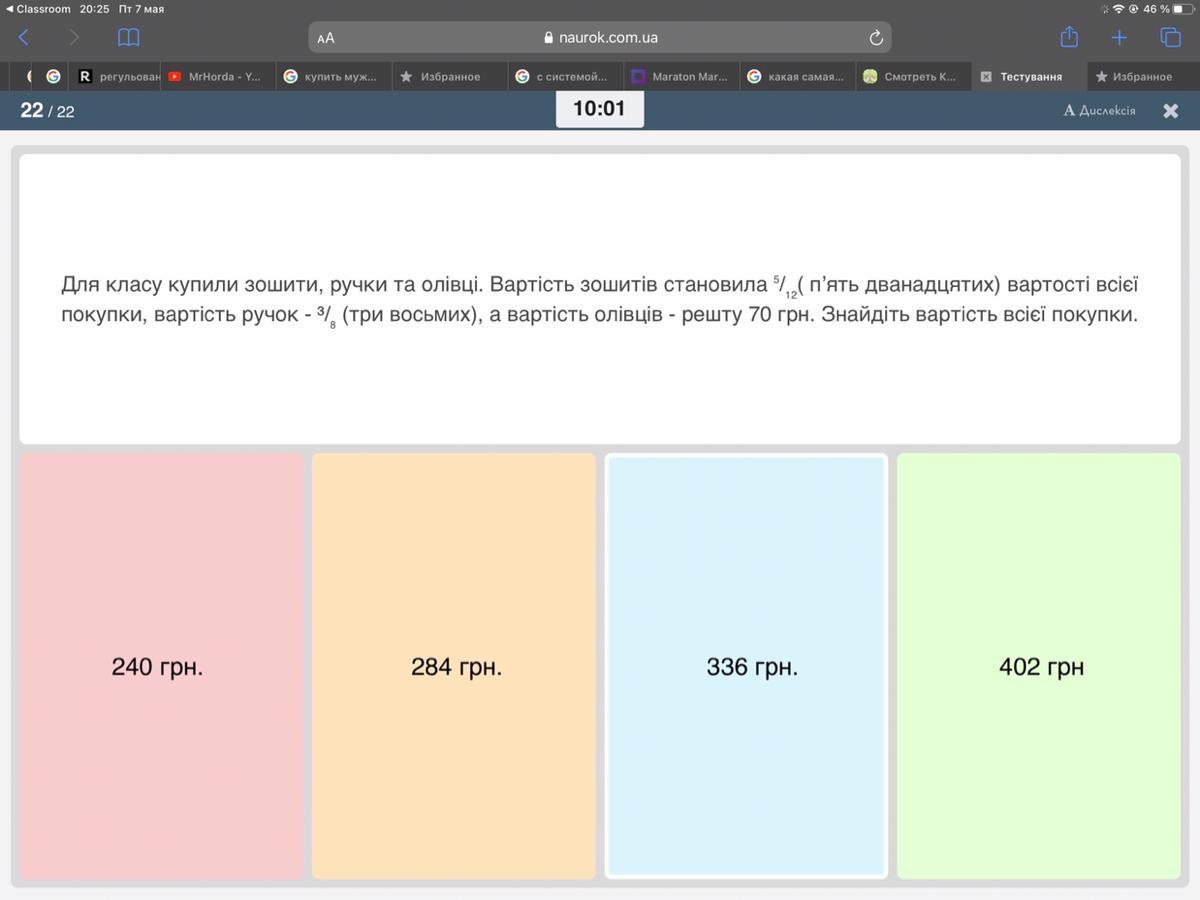Choose the 336 грн. answer
Viewport: 1200px width, 900px height.
pos(746,667)
